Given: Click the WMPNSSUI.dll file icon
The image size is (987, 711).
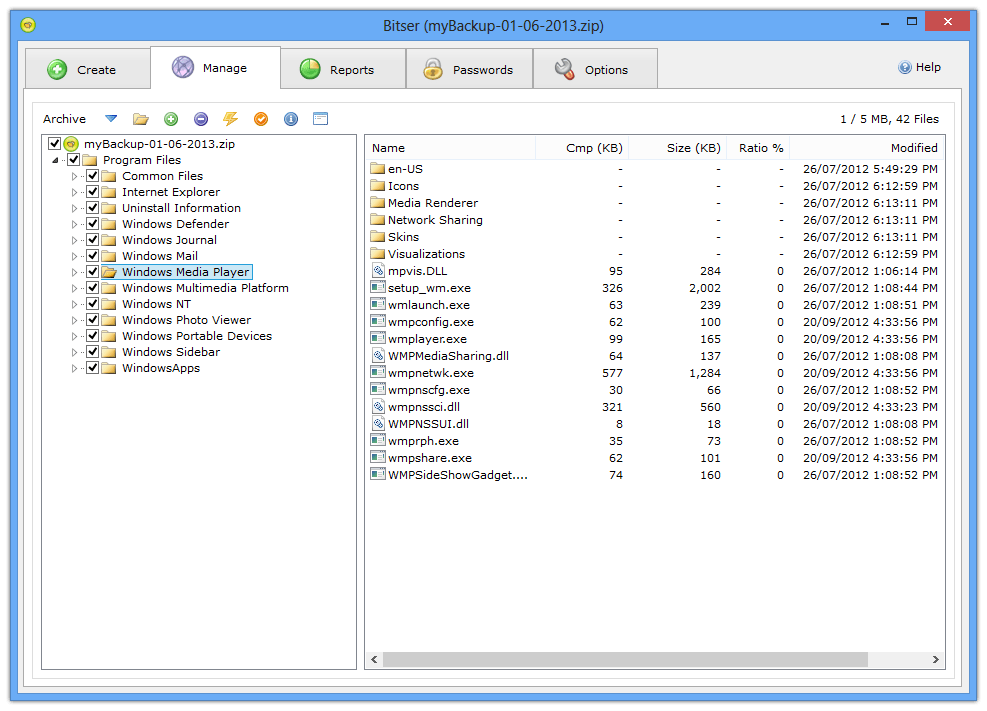Looking at the screenshot, I should coord(378,424).
